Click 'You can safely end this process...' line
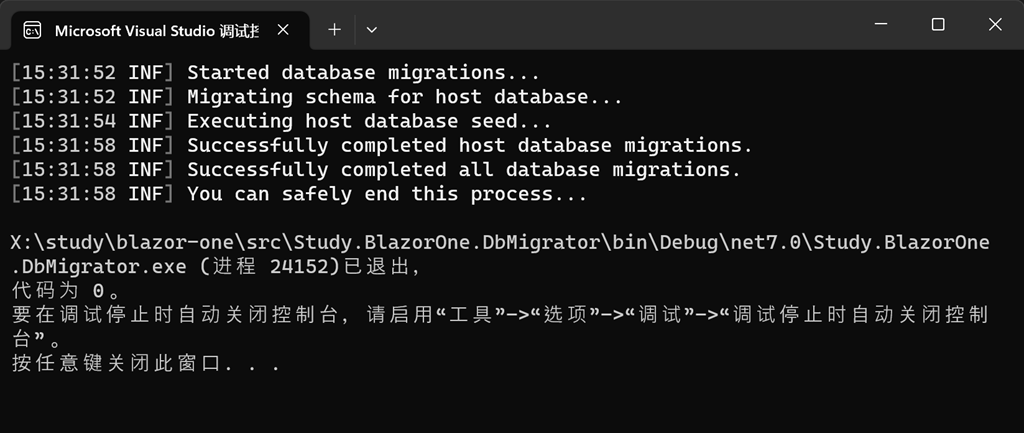This screenshot has width=1024, height=433. [x=387, y=195]
